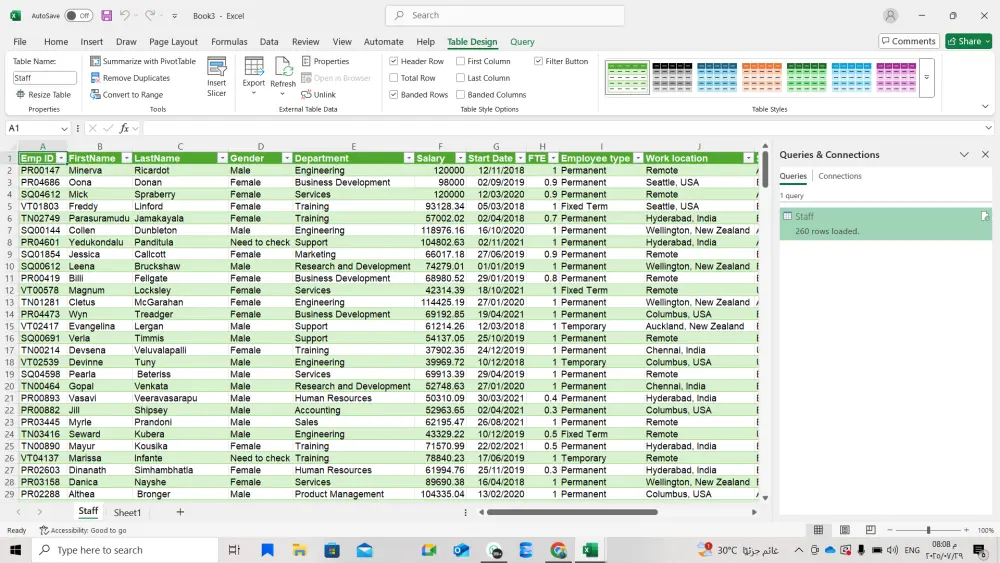This screenshot has height=563, width=1000.
Task: Click the Comments button
Action: click(909, 41)
